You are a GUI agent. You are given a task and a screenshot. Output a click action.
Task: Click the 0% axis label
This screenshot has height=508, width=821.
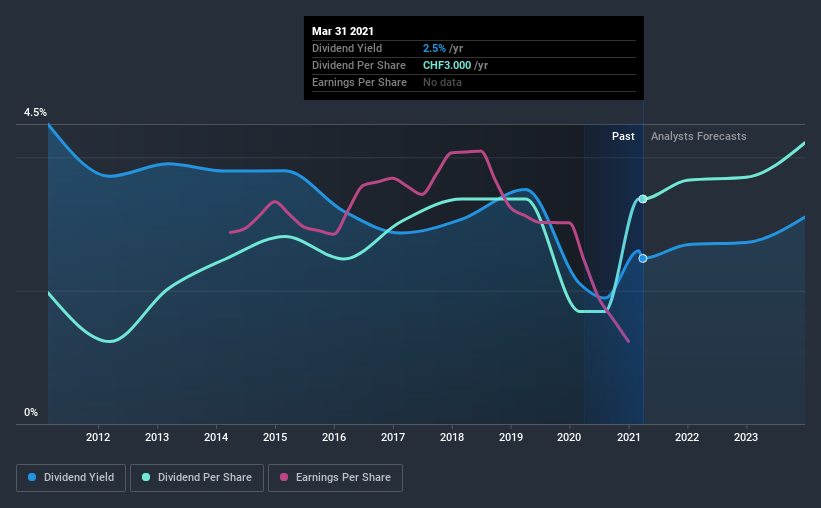click(31, 413)
